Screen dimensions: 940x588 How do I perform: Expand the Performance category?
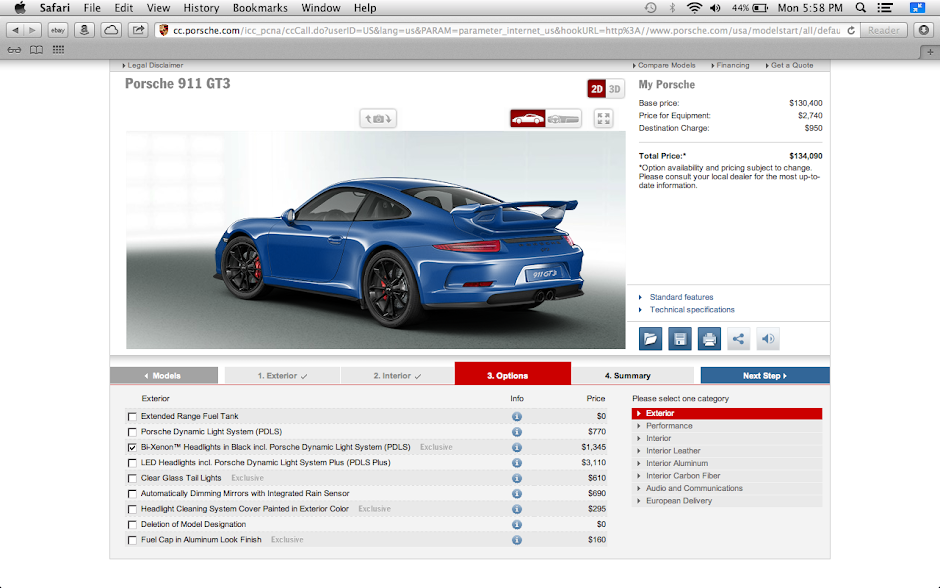[x=669, y=426]
